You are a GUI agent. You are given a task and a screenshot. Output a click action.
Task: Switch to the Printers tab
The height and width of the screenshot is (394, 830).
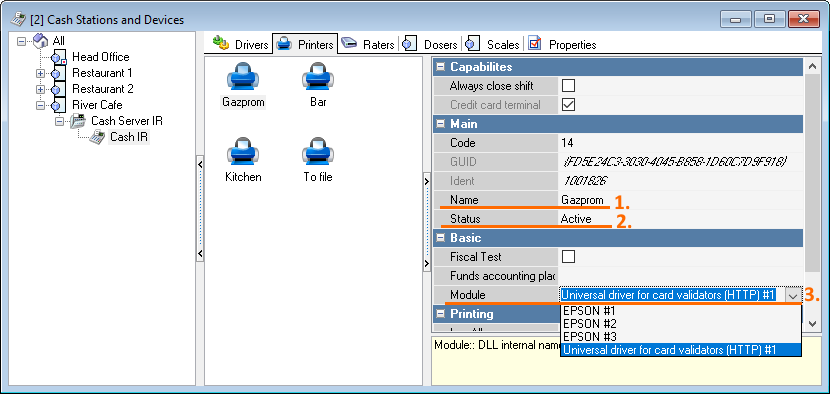pyautogui.click(x=305, y=44)
